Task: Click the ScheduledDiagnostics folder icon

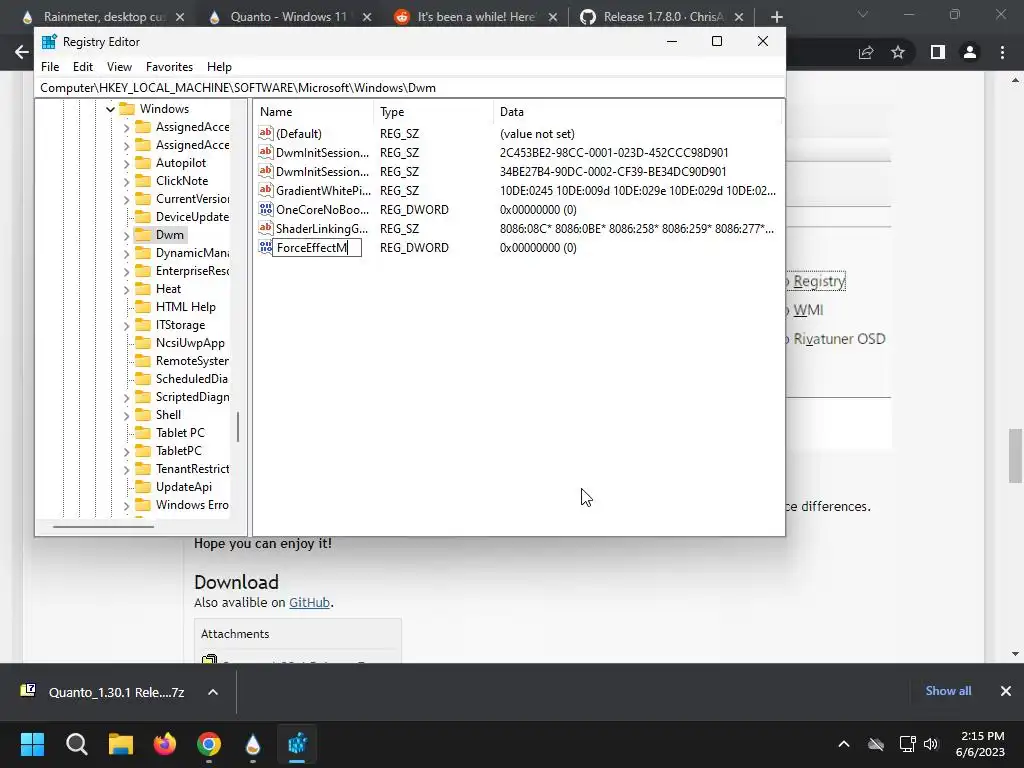Action: 143,379
